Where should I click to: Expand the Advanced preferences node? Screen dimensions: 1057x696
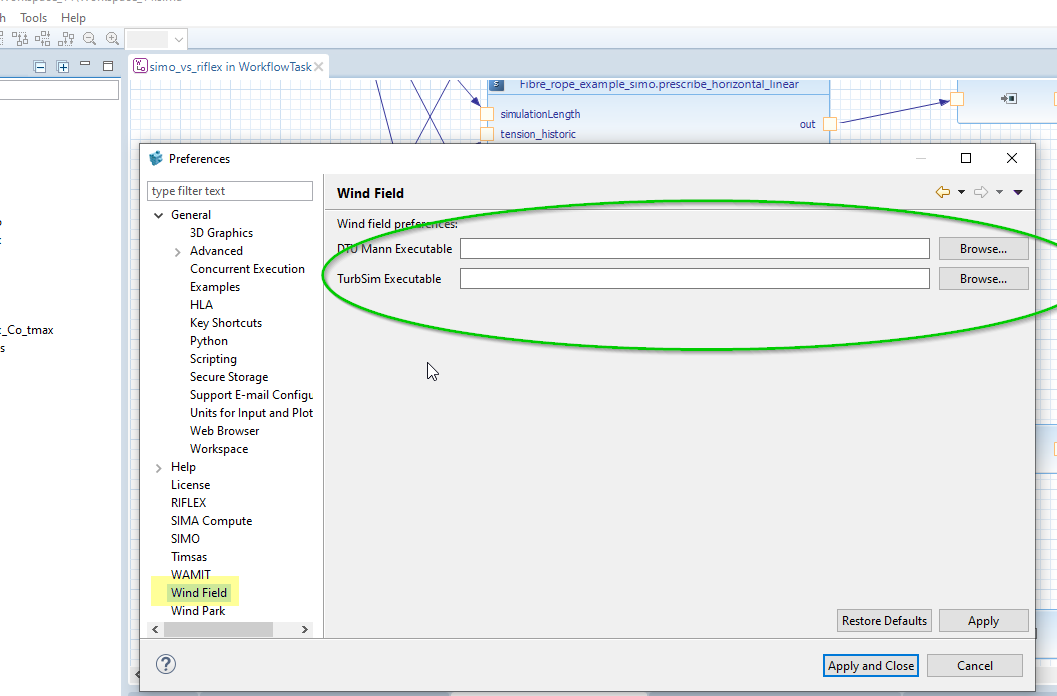tap(177, 252)
